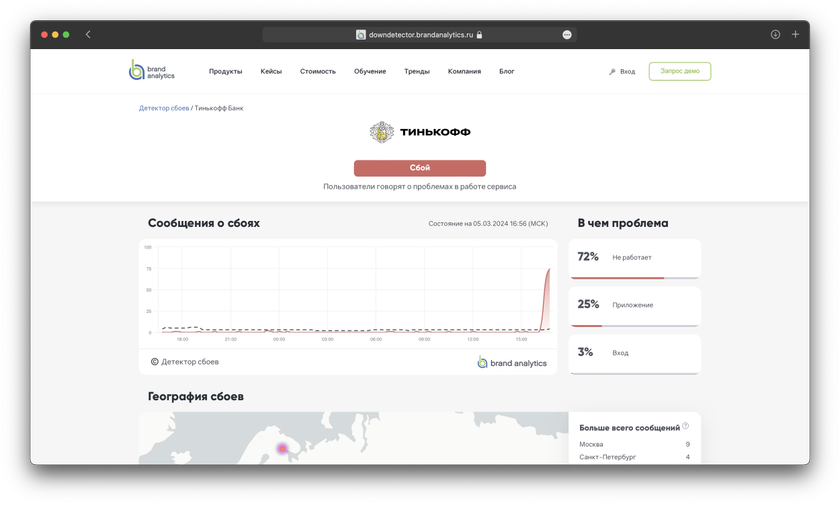Click the Brand Analytics logo in header
This screenshot has height=505, width=840.
(152, 70)
